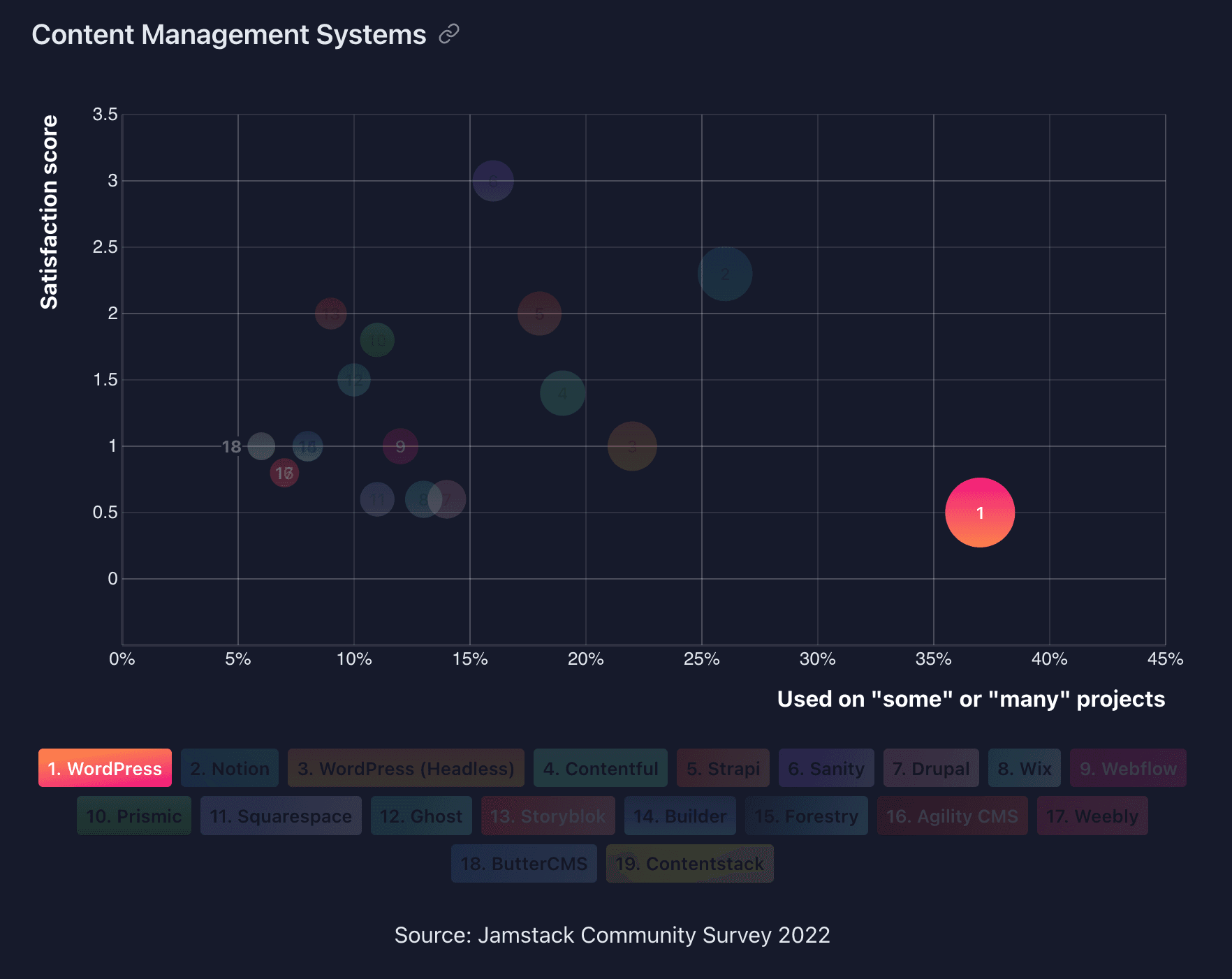Select the Agility CMS legend button
This screenshot has width=1232, height=979.
[x=953, y=816]
